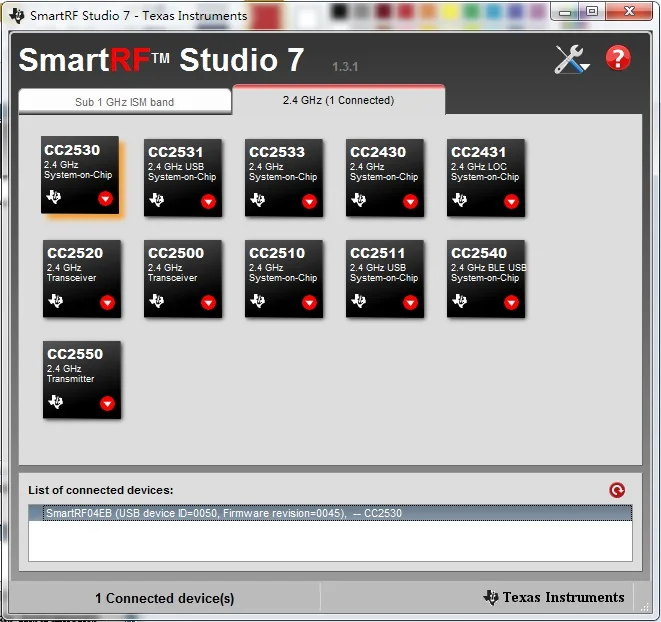Click the CC2431 title text
This screenshot has height=622, width=661.
tap(478, 152)
